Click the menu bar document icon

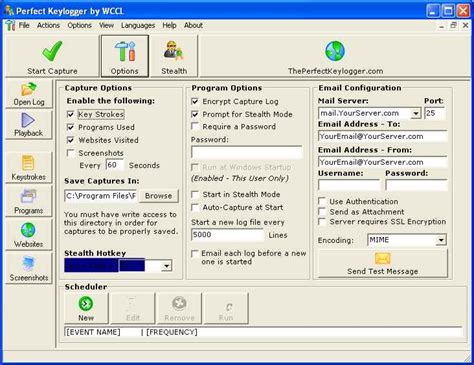pyautogui.click(x=10, y=25)
